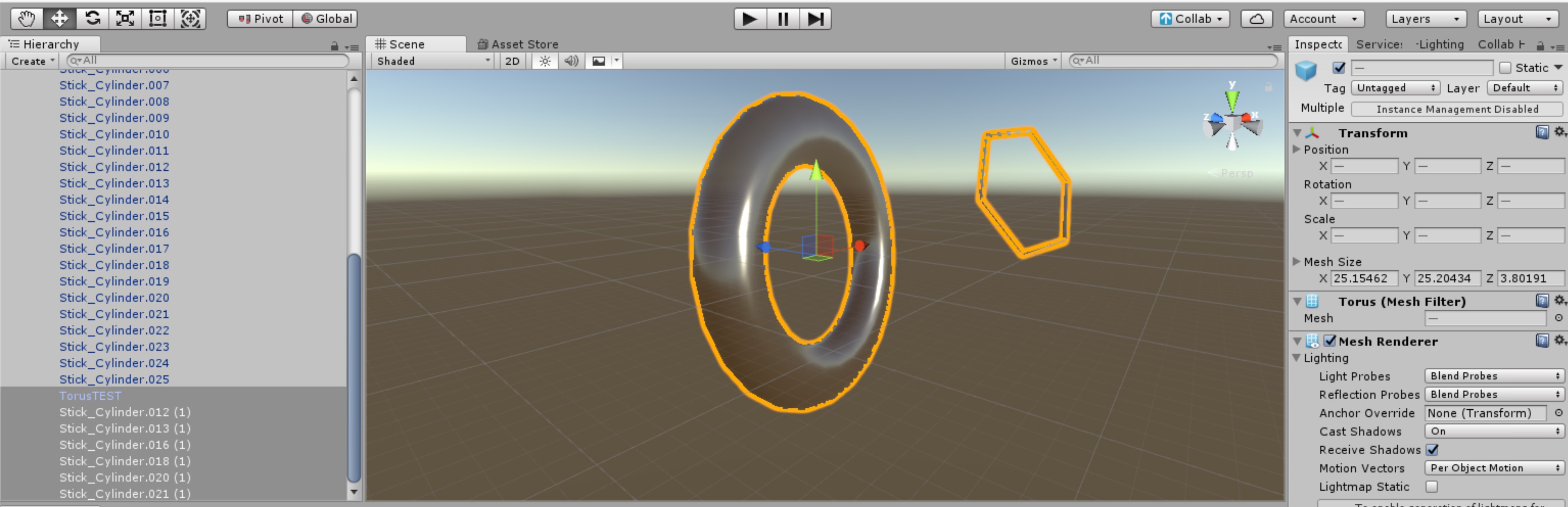Start Play mode
Viewport: 1568px width, 507px height.
pyautogui.click(x=750, y=19)
